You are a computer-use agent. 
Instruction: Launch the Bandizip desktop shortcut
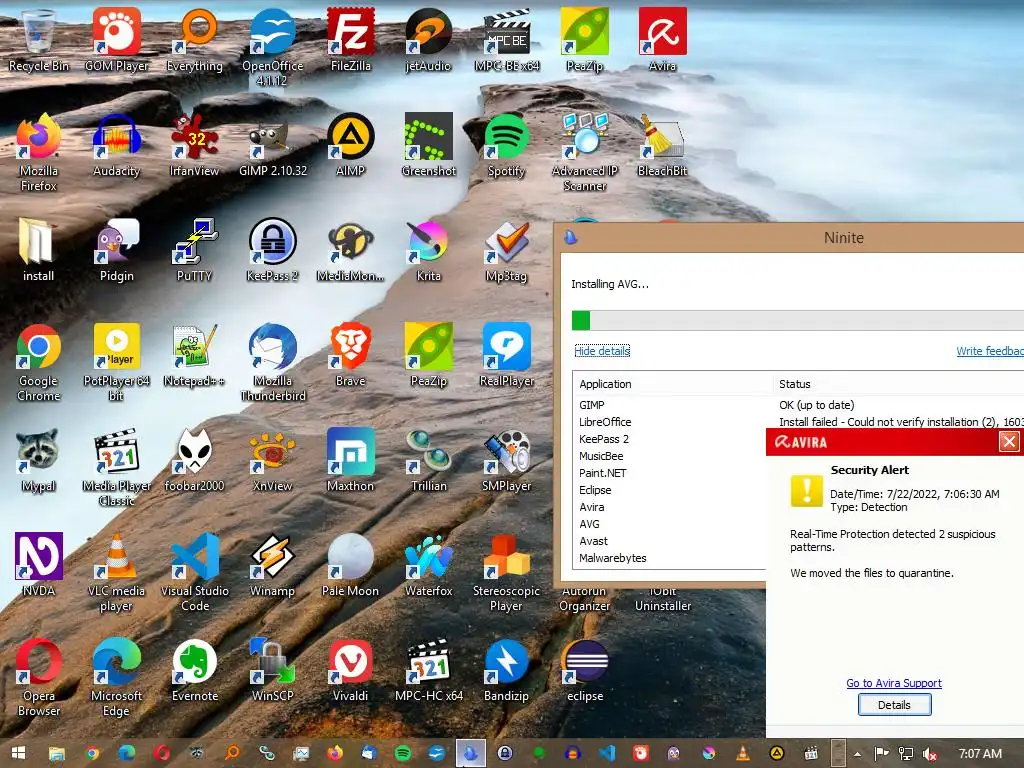(x=507, y=669)
